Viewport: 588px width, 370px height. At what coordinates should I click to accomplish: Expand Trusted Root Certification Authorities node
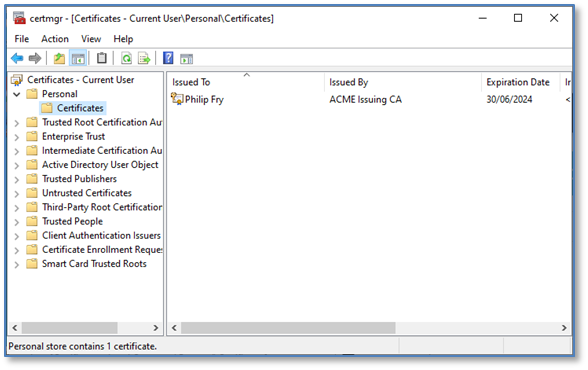[16, 123]
